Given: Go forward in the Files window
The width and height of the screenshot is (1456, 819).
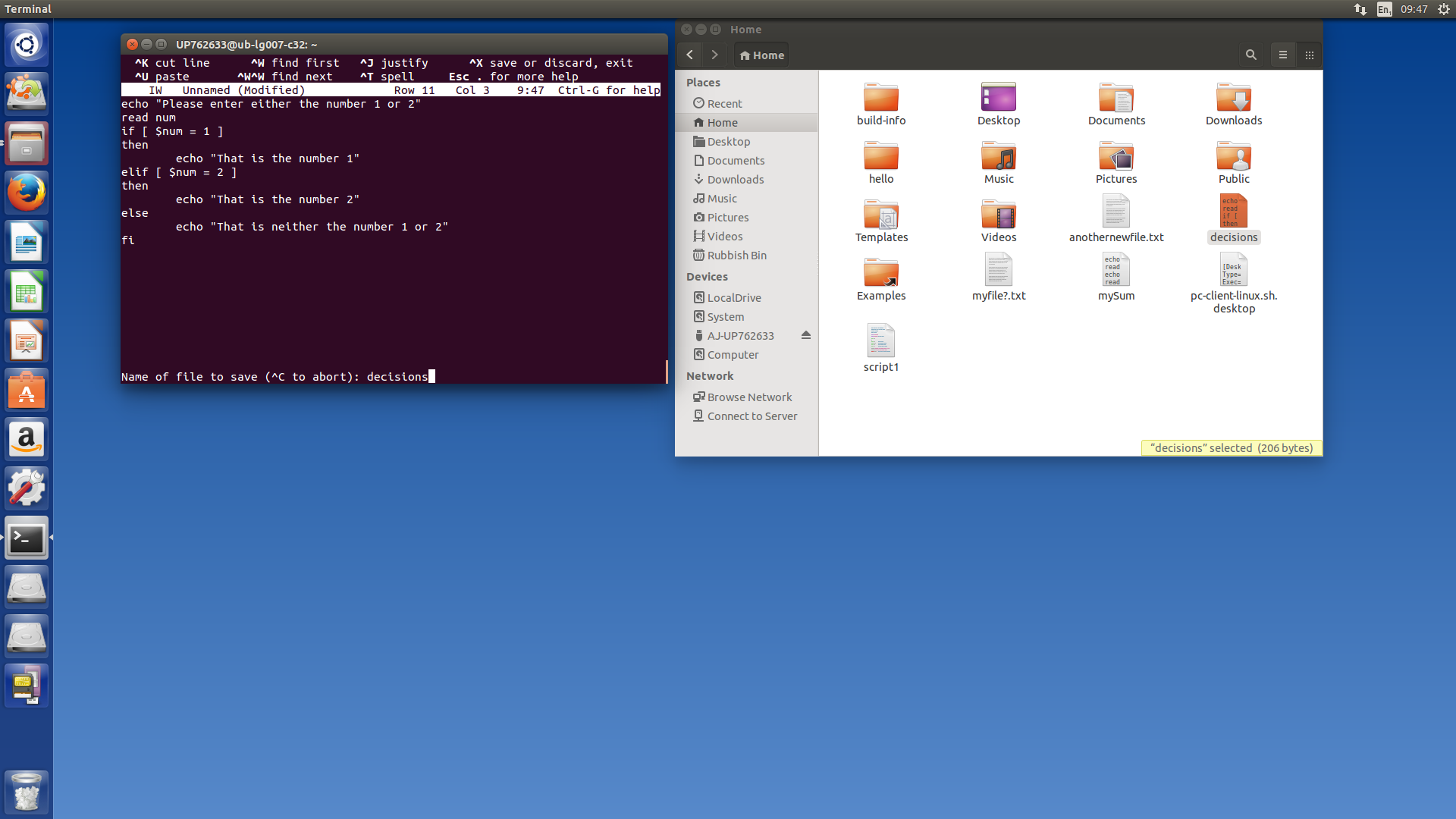Looking at the screenshot, I should pyautogui.click(x=714, y=55).
